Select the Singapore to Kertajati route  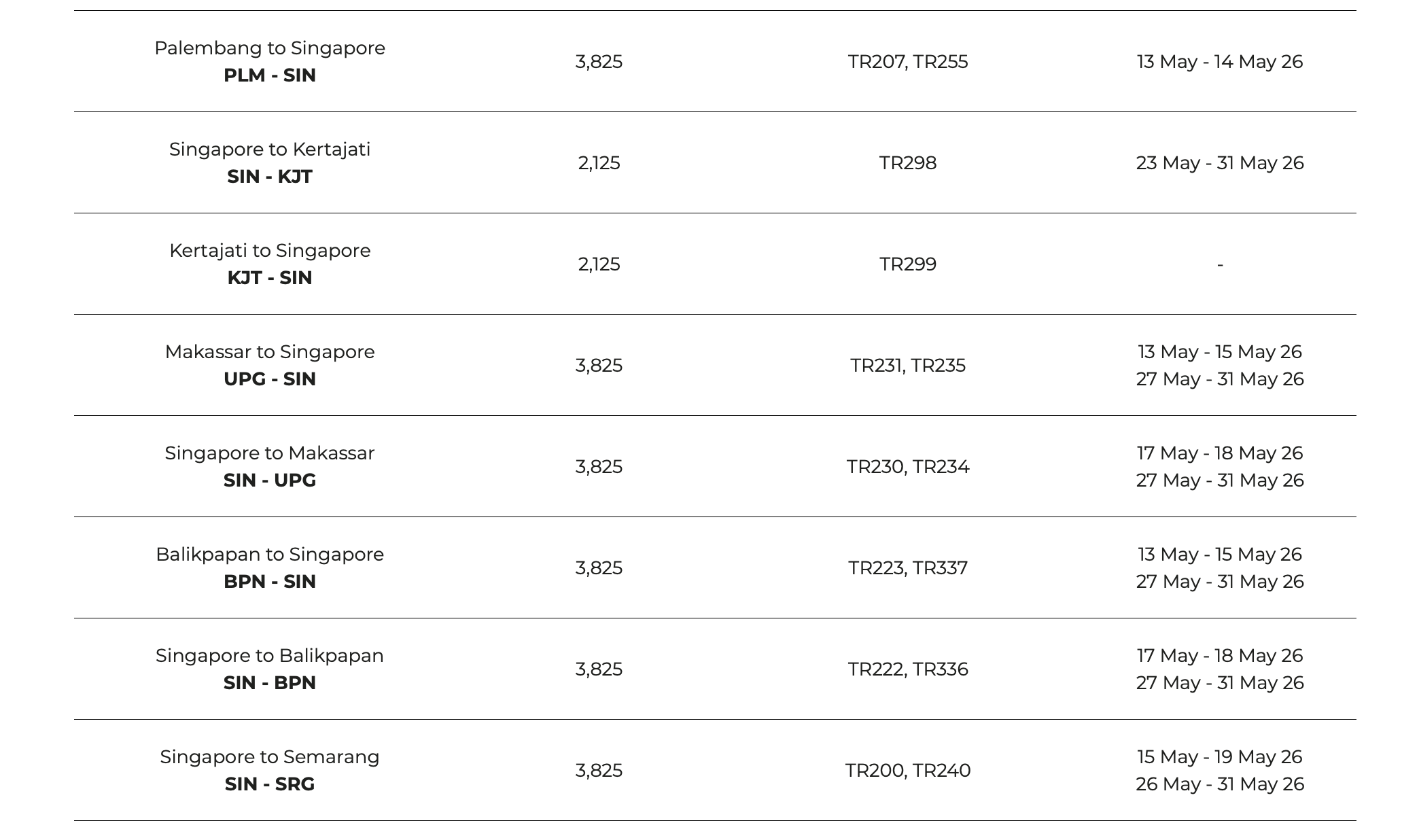point(270,150)
